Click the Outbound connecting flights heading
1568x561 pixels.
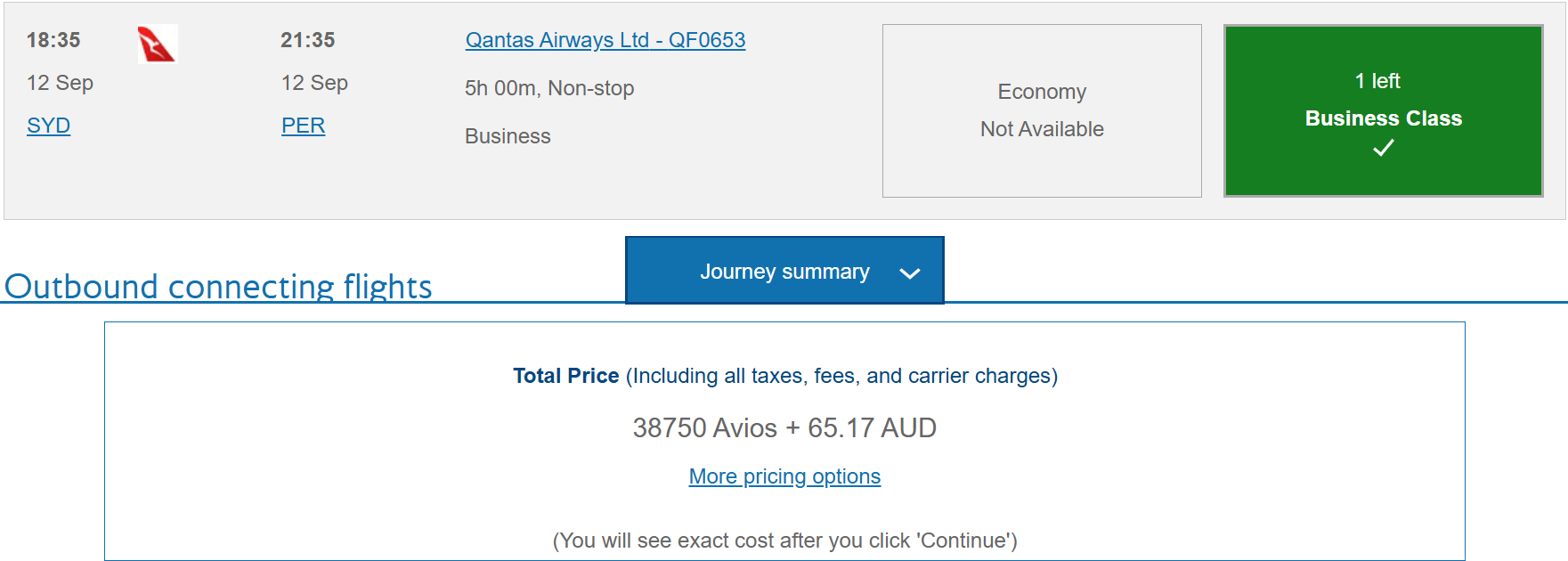coord(218,286)
